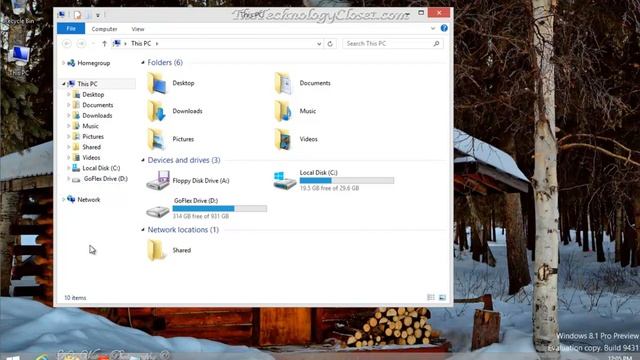This screenshot has height=360, width=640.
Task: Switch to Large icons view in status bar
Action: pyautogui.click(x=442, y=298)
